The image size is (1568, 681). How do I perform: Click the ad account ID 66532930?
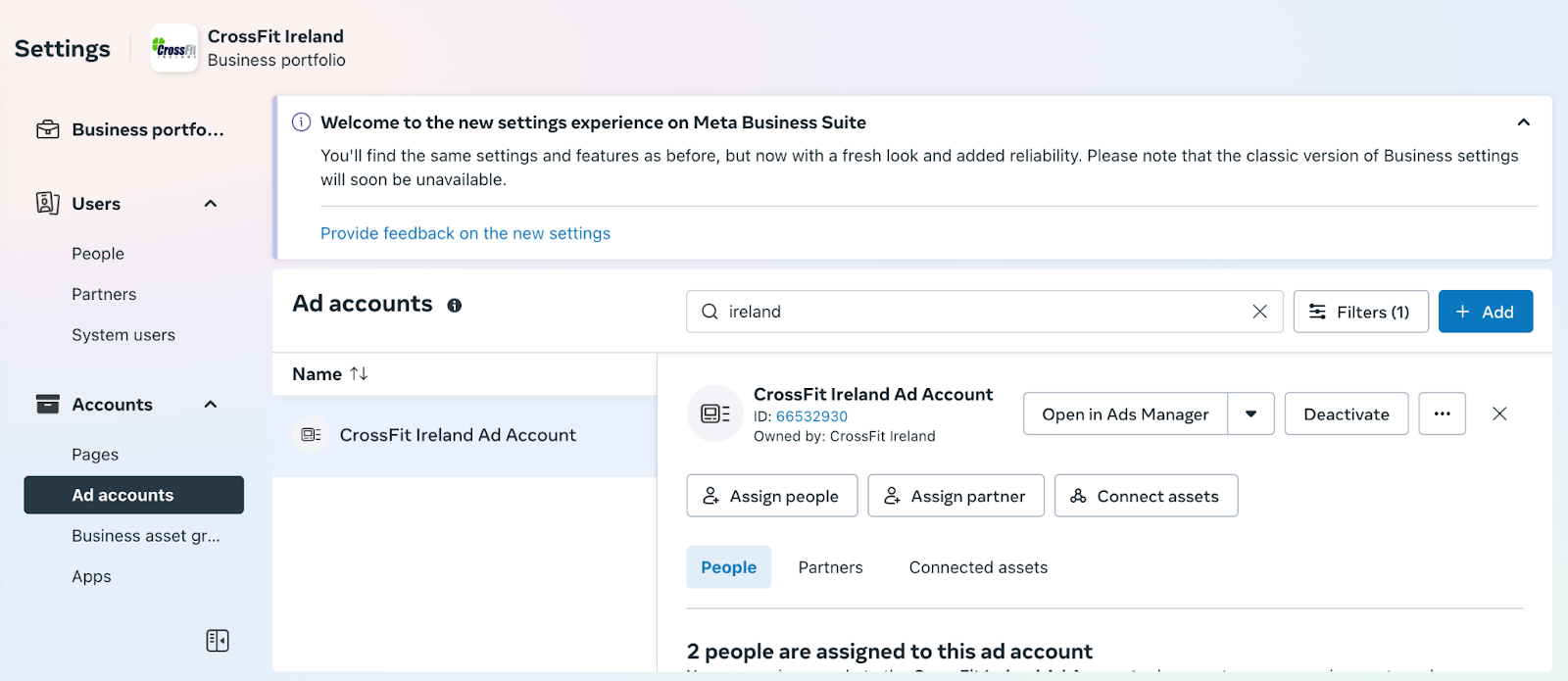(x=811, y=416)
